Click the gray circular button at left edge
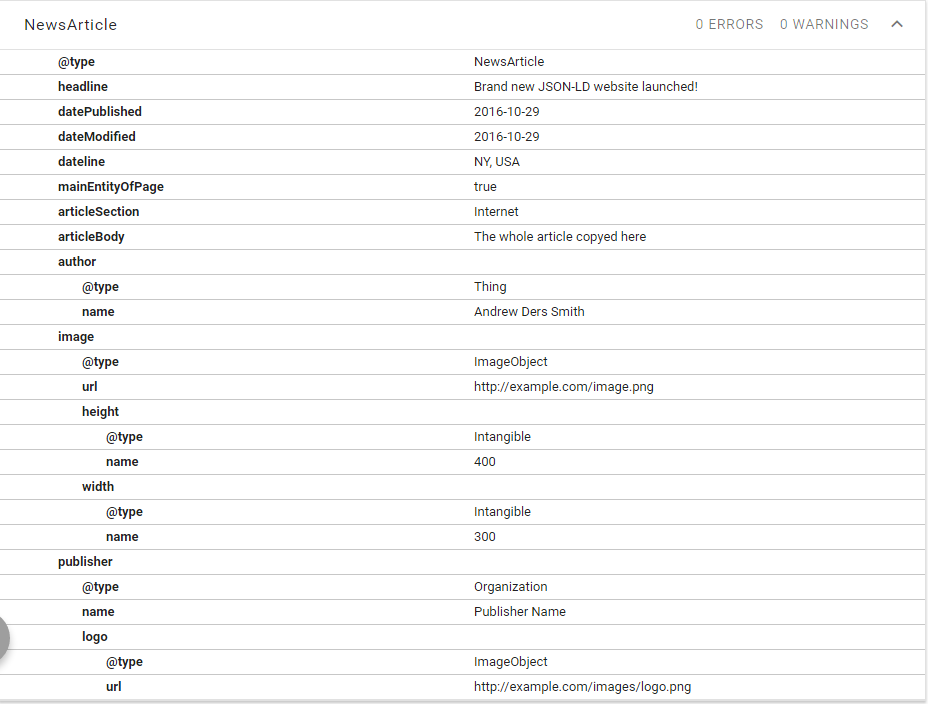This screenshot has height=704, width=928. 4,638
